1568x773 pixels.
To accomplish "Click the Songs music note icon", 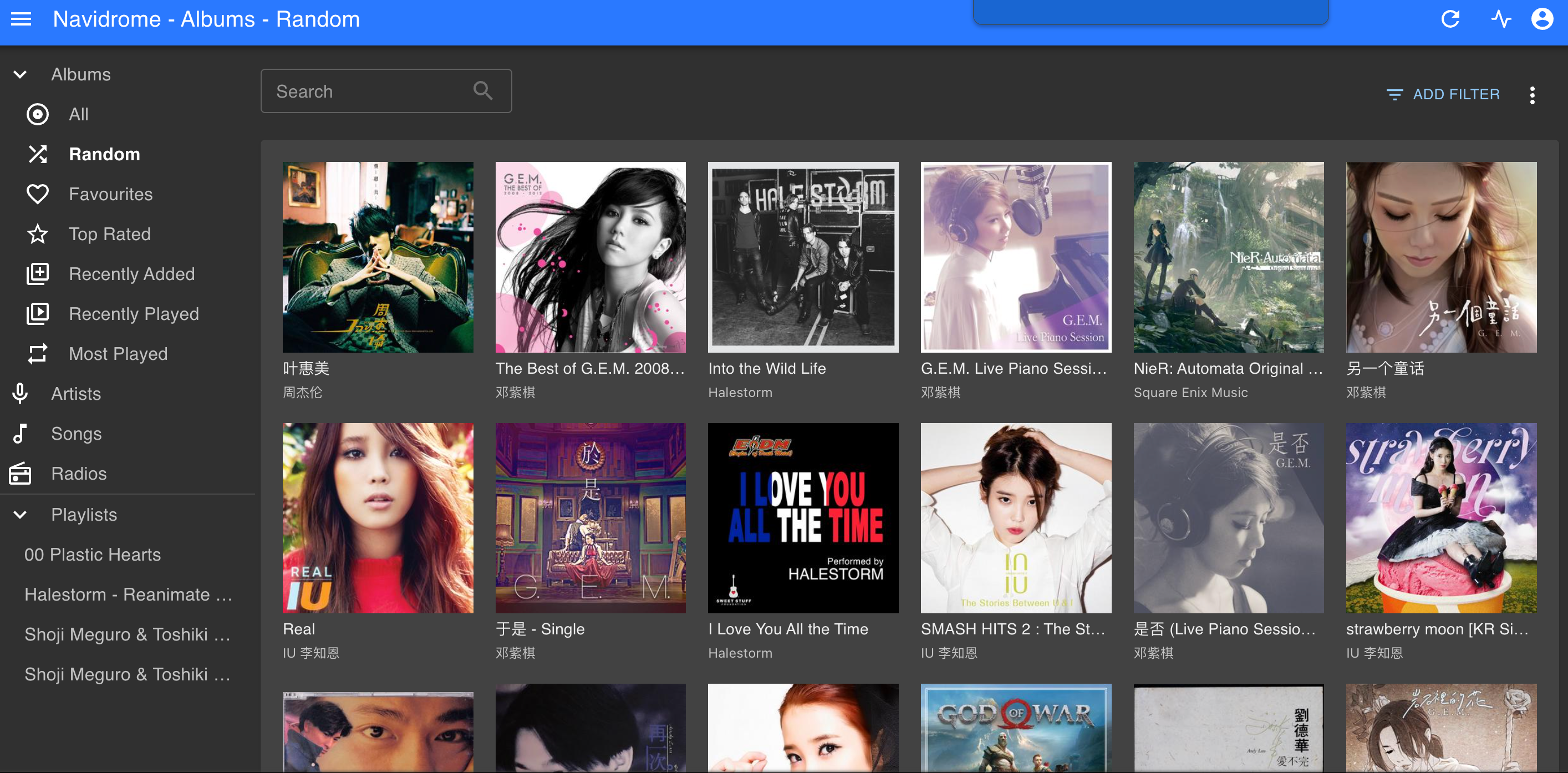I will 20,434.
